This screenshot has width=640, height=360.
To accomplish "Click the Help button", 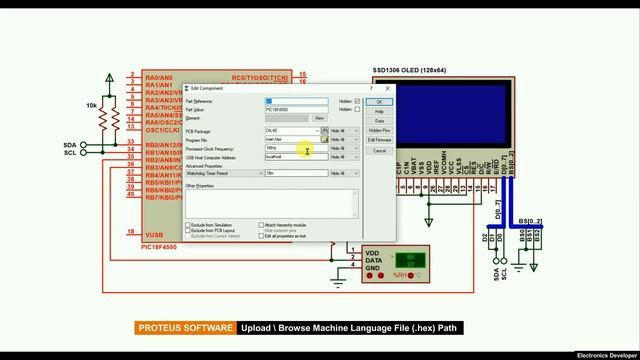I will point(379,111).
